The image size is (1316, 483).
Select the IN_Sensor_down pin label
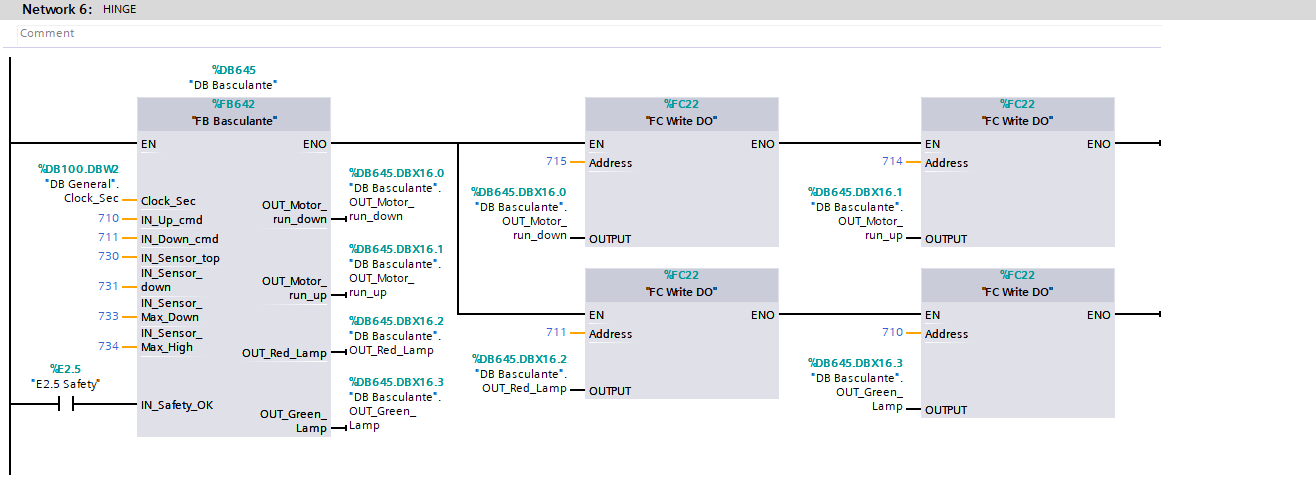[172, 280]
